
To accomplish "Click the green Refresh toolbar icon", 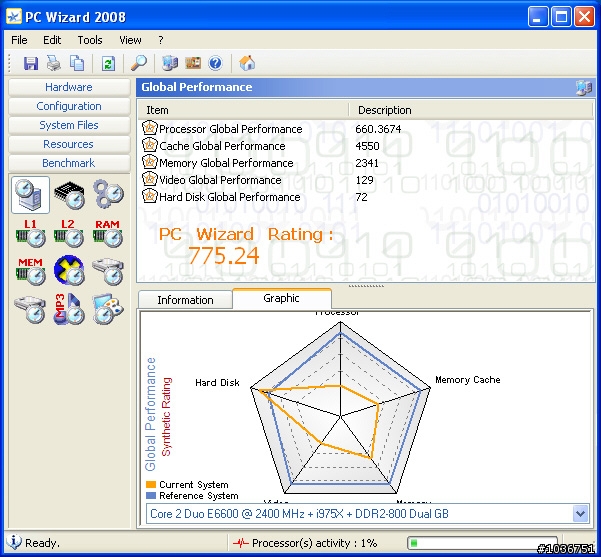I will point(108,63).
